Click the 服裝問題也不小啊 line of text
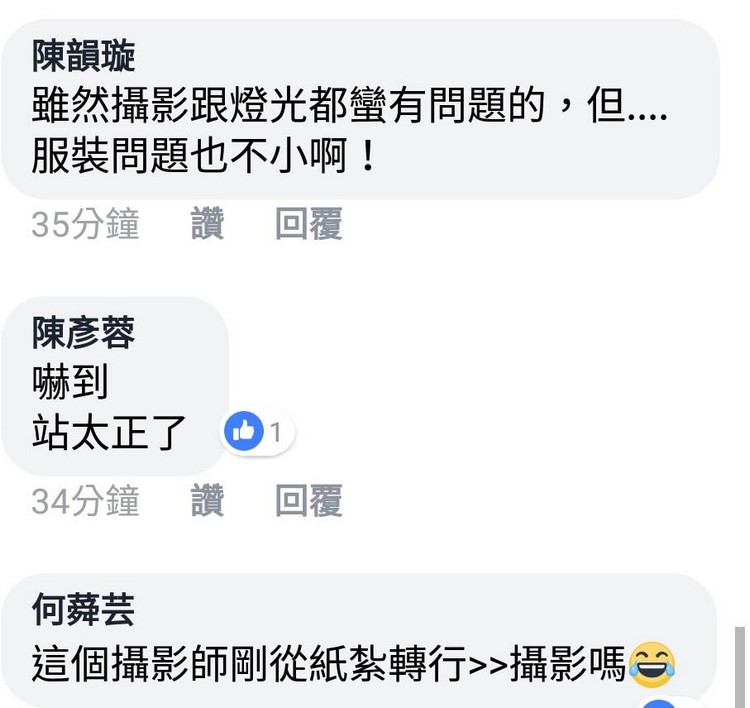 click(203, 156)
